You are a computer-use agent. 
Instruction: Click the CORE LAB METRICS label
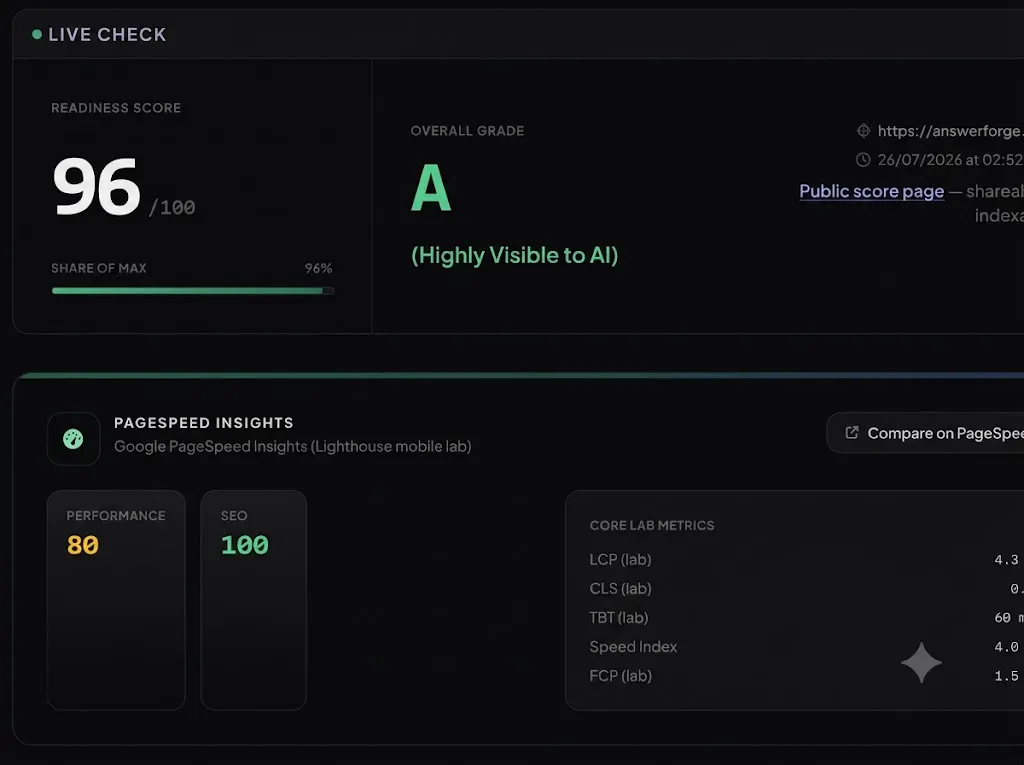(x=652, y=526)
